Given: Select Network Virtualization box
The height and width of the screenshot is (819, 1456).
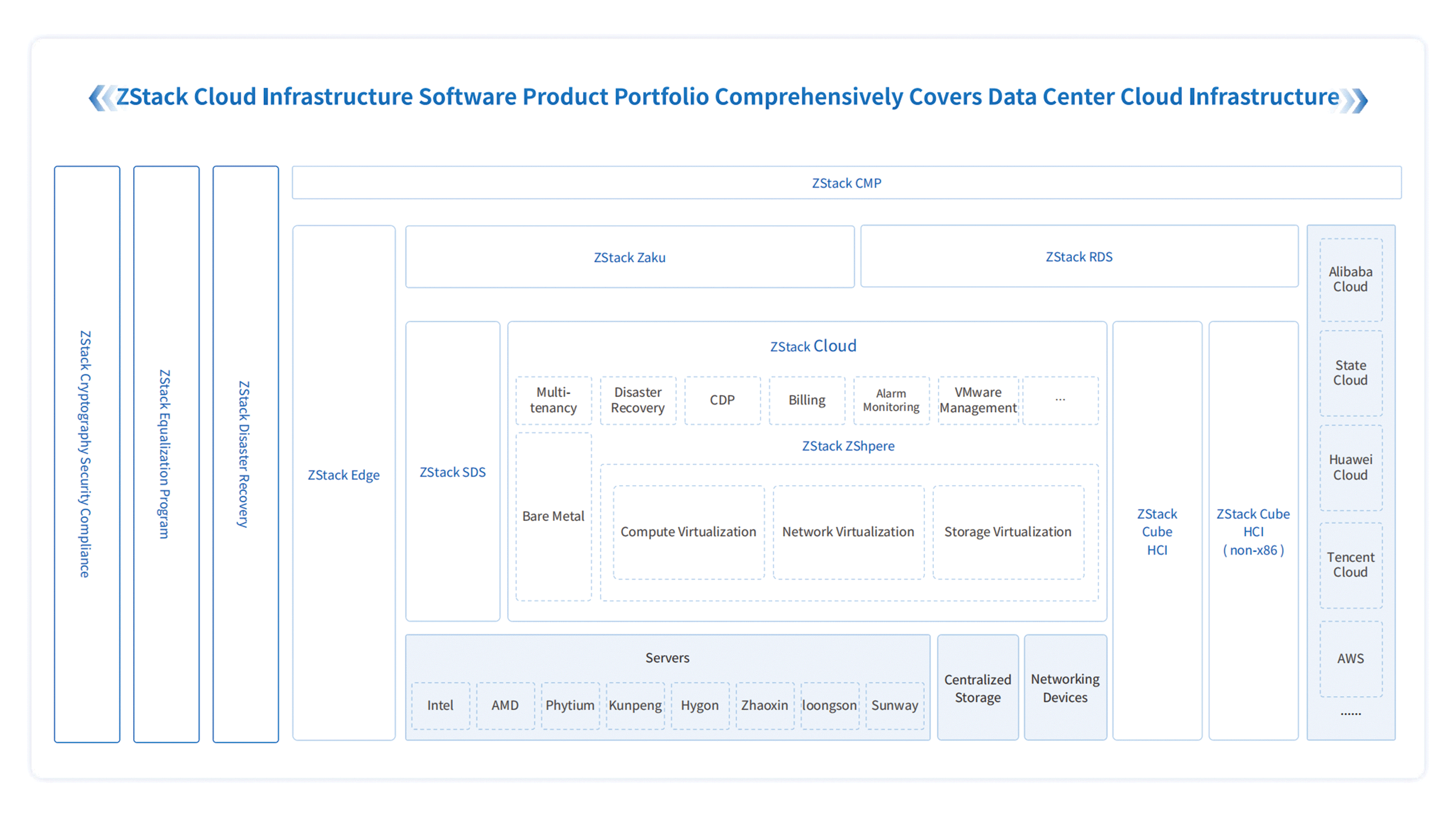Looking at the screenshot, I should [849, 532].
